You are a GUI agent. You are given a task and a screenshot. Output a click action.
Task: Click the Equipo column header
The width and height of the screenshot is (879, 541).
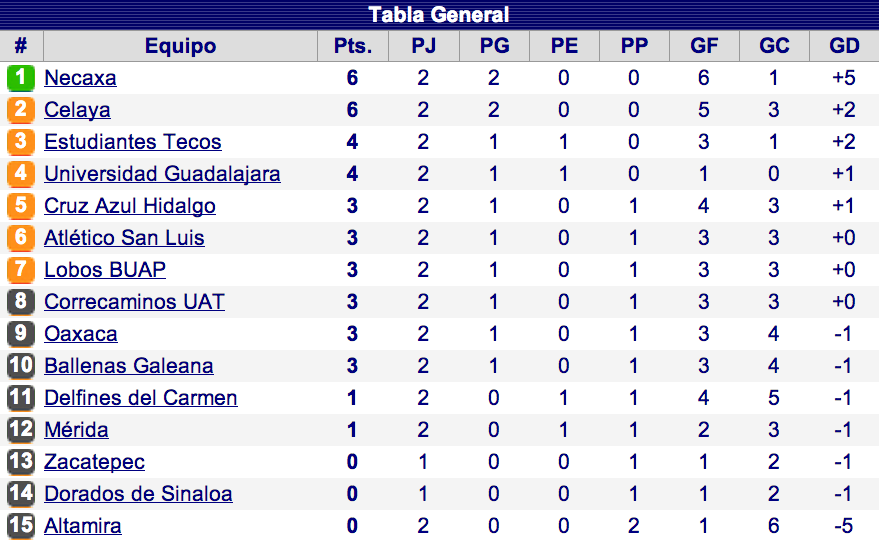tap(180, 46)
